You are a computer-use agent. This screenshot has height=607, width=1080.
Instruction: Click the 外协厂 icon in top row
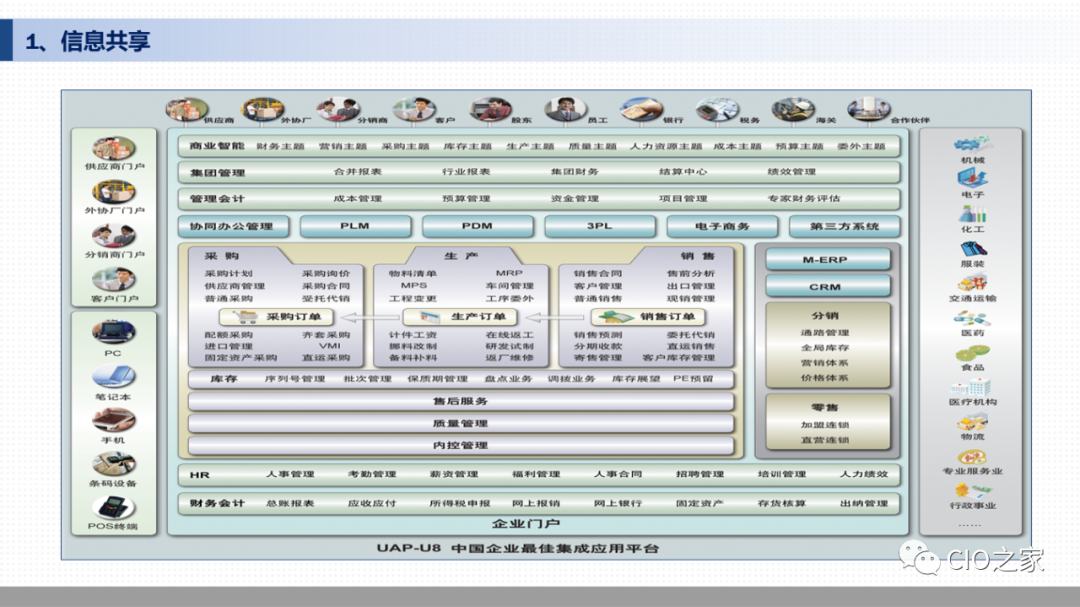click(x=262, y=110)
